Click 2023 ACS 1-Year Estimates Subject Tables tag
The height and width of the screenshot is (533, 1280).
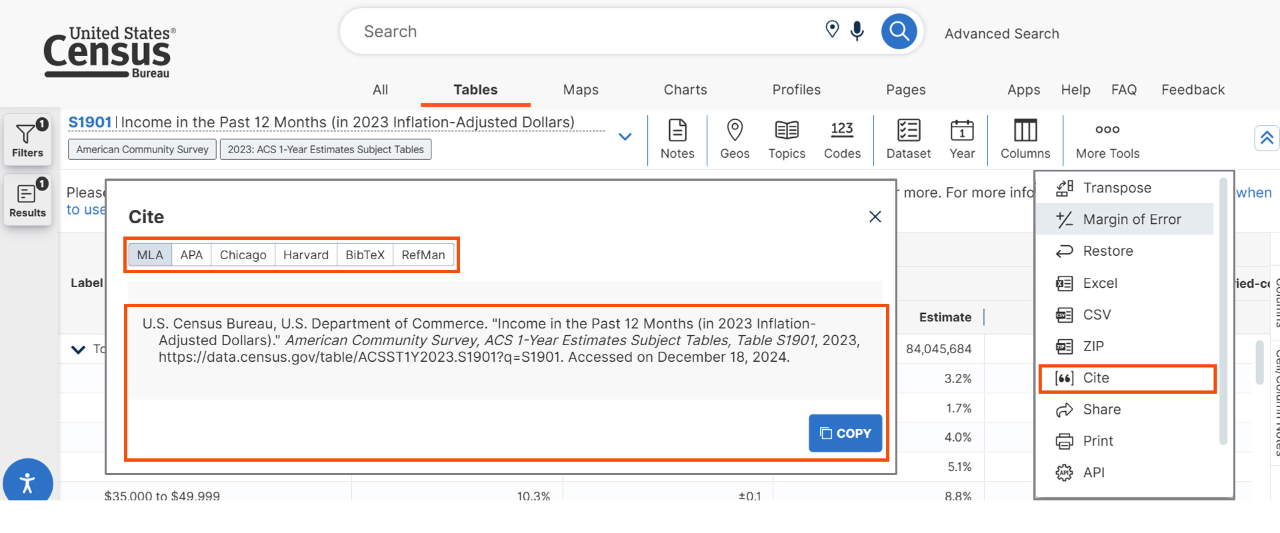(326, 149)
